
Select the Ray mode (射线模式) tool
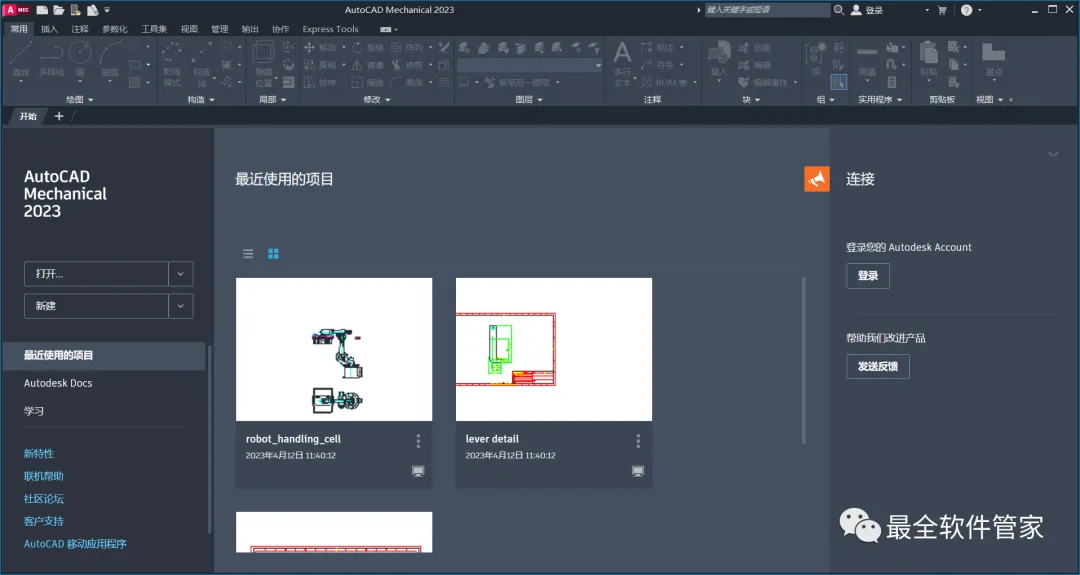click(x=172, y=63)
